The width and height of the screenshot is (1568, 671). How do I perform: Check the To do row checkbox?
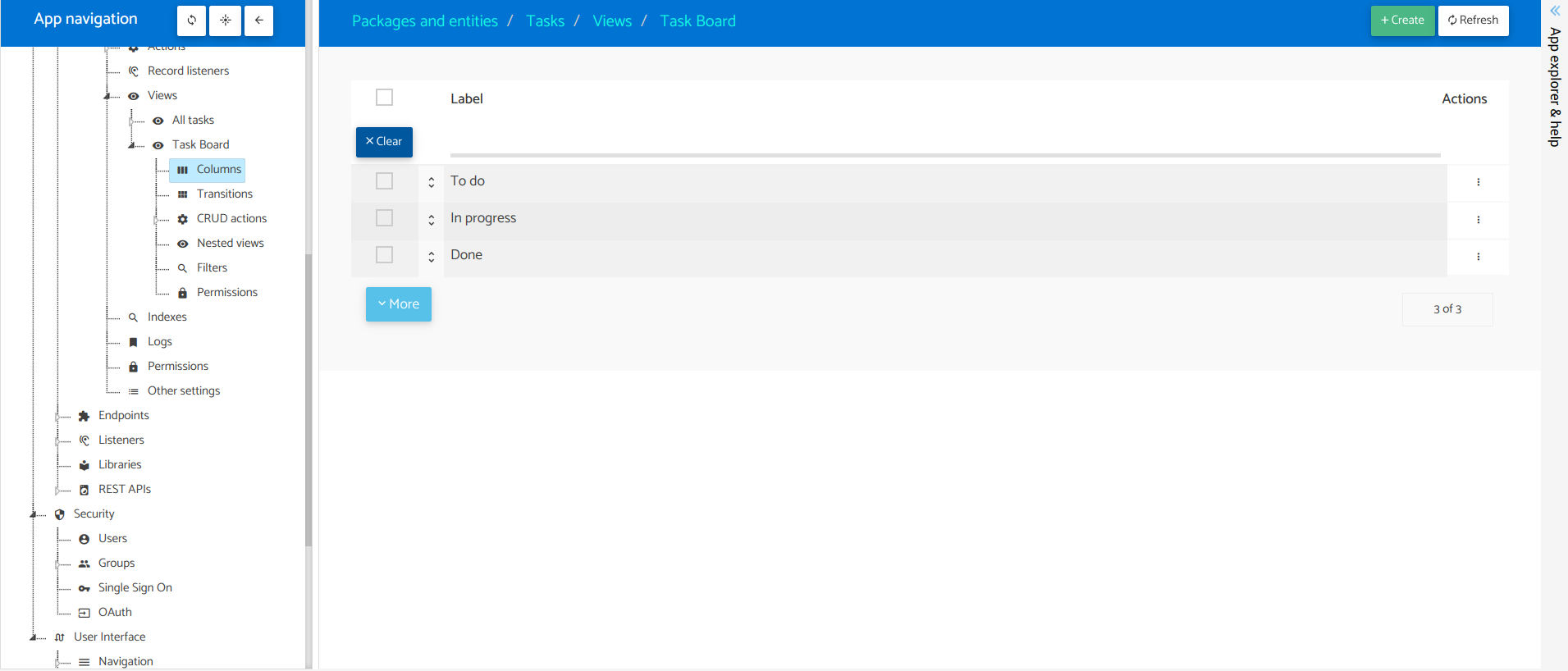point(384,181)
